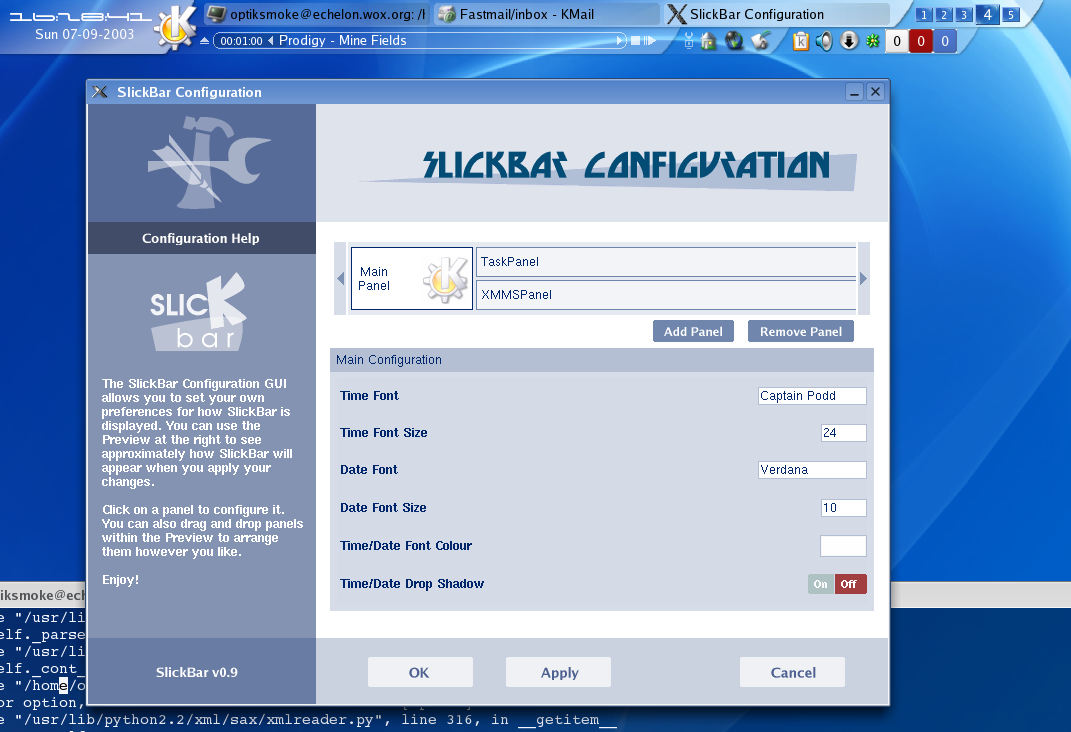Image resolution: width=1071 pixels, height=732 pixels.
Task: Click the Configuration Help header
Action: pyautogui.click(x=201, y=238)
